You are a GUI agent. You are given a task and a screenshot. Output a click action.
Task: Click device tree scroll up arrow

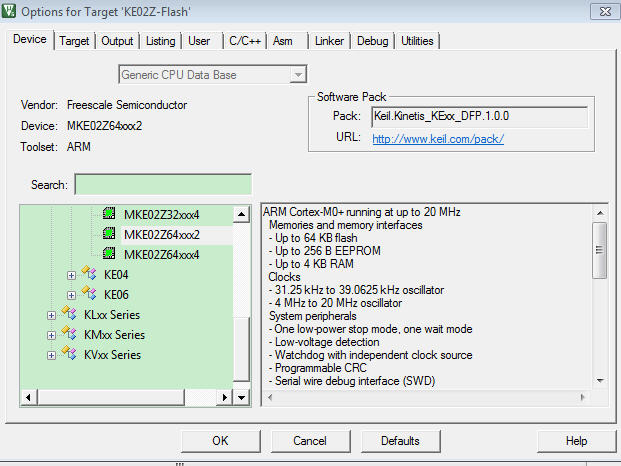click(x=241, y=214)
